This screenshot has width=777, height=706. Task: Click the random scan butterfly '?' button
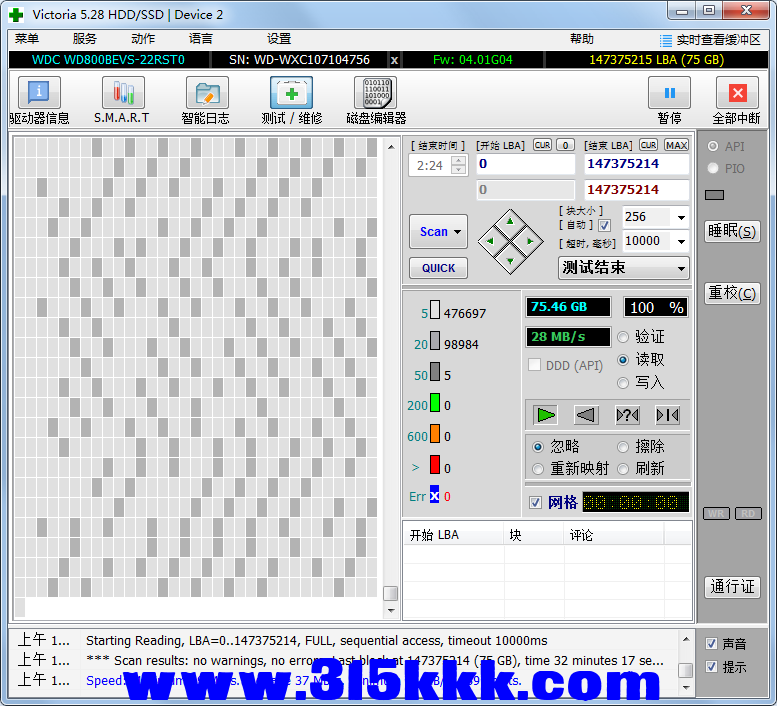click(627, 415)
